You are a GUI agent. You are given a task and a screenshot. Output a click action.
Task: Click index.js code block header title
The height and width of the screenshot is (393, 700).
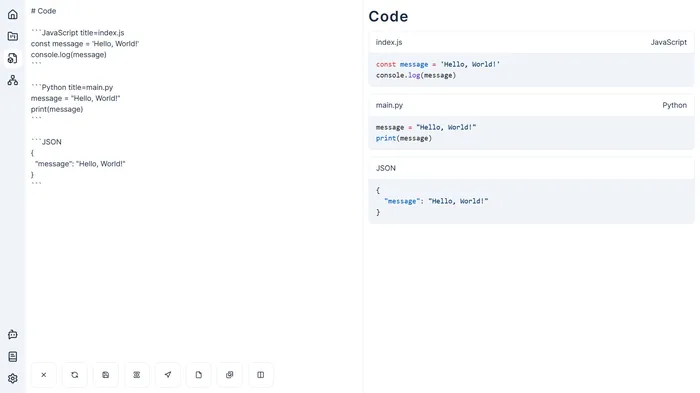389,42
